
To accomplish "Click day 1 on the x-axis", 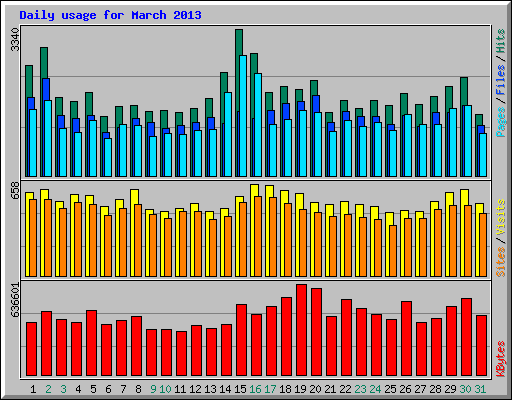I will click(33, 389).
